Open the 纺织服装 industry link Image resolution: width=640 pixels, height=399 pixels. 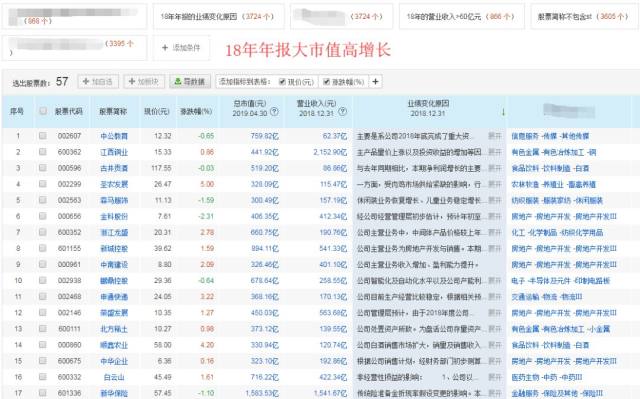pyautogui.click(x=525, y=200)
